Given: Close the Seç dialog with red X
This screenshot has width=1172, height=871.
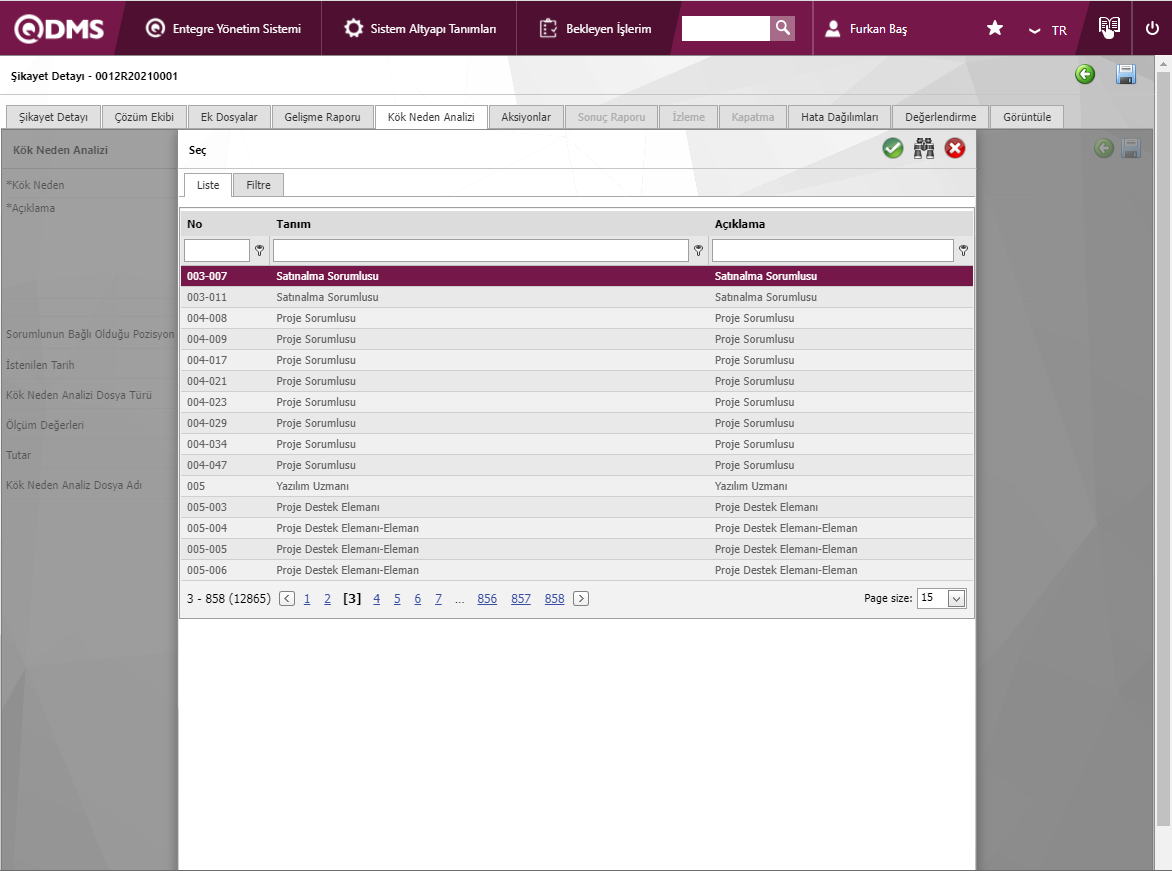Looking at the screenshot, I should pos(955,149).
